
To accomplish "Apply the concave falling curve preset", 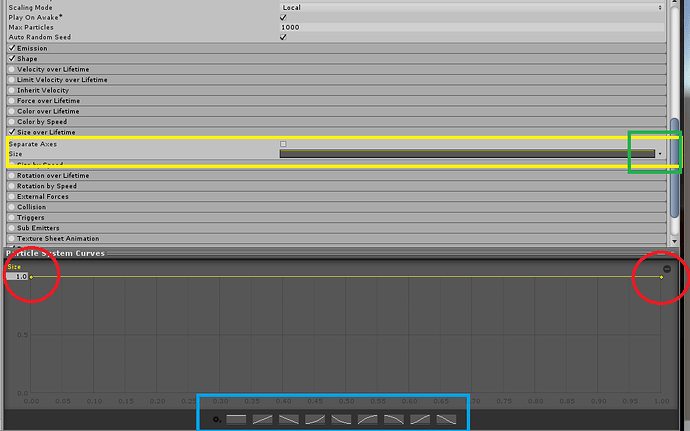I will pos(341,420).
